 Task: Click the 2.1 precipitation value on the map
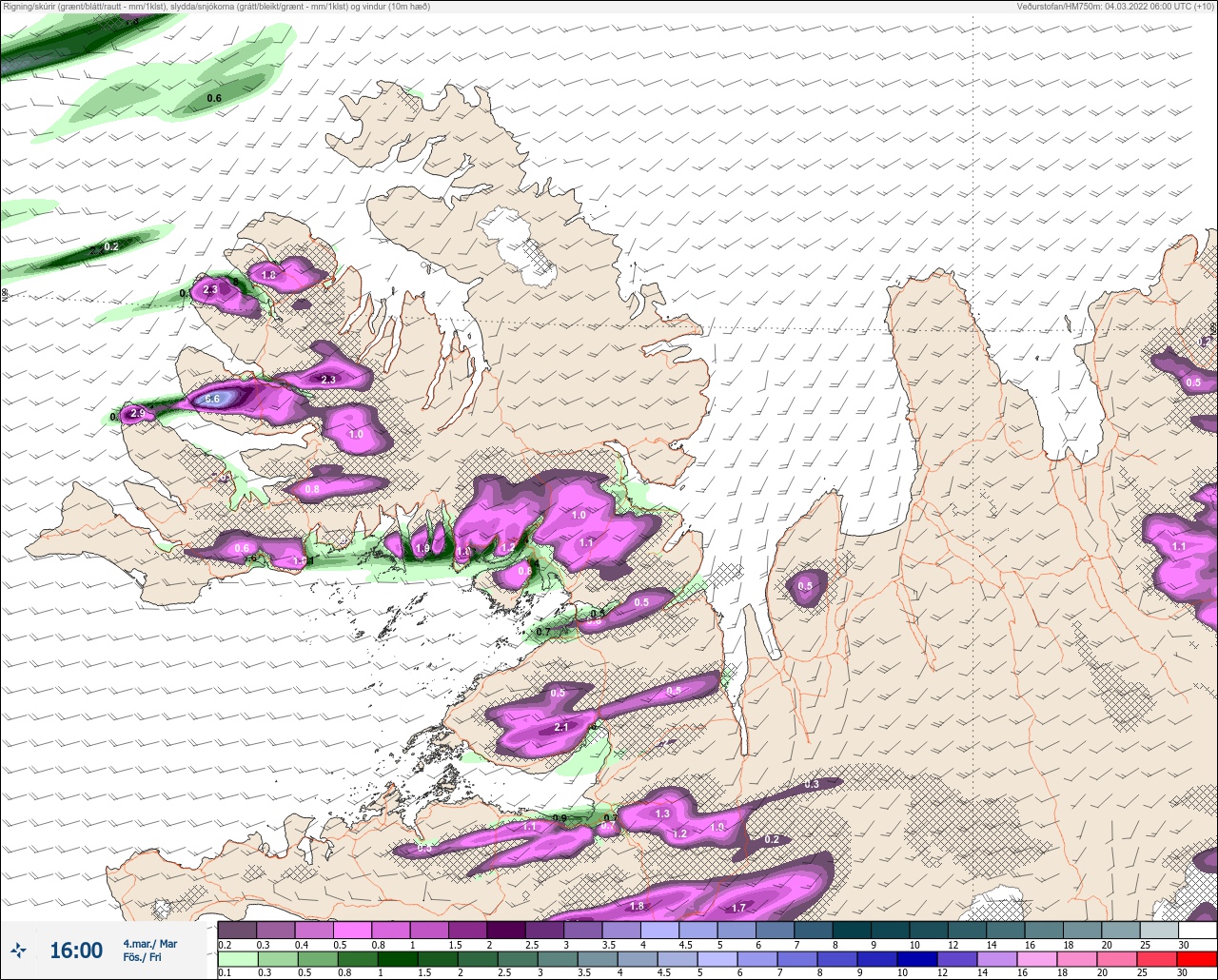click(x=560, y=727)
